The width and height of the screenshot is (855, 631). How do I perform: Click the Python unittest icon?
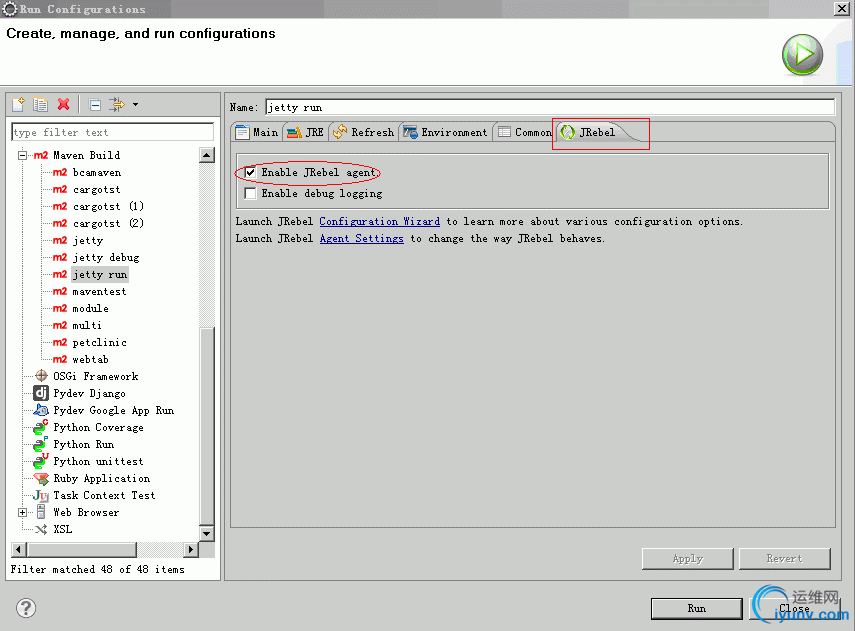coord(41,461)
